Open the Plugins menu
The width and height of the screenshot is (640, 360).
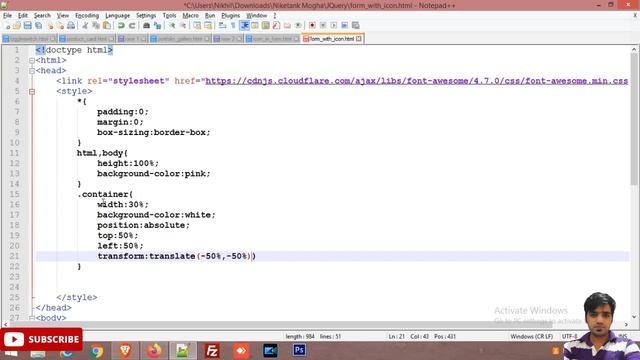pos(231,16)
